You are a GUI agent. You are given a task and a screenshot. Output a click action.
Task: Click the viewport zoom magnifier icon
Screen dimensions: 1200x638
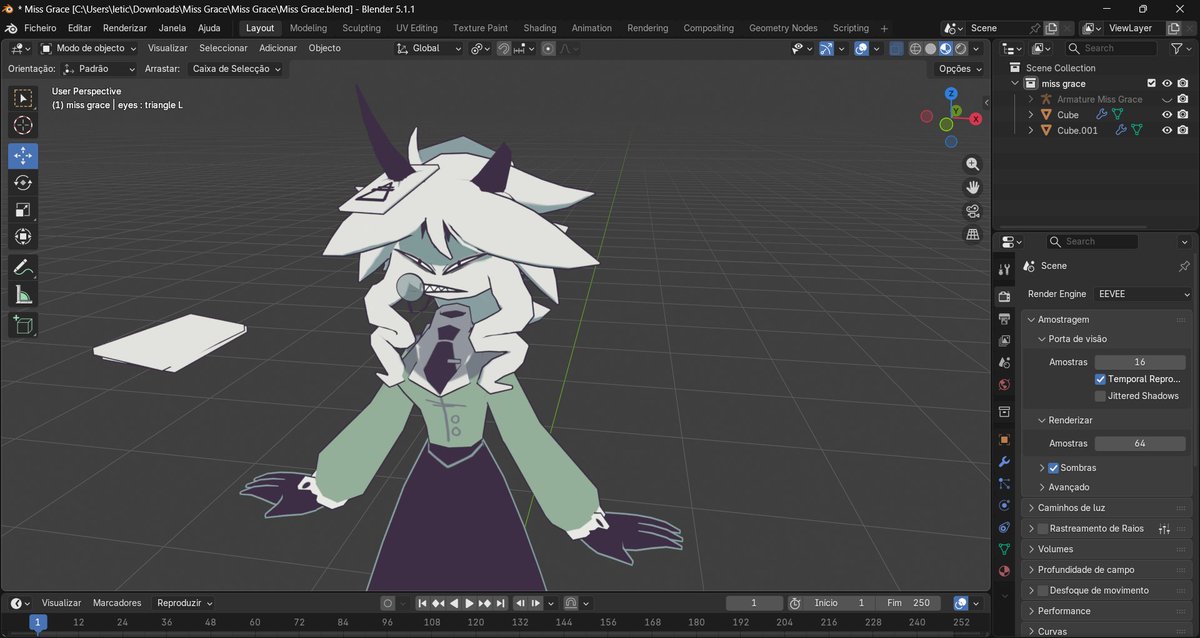972,164
